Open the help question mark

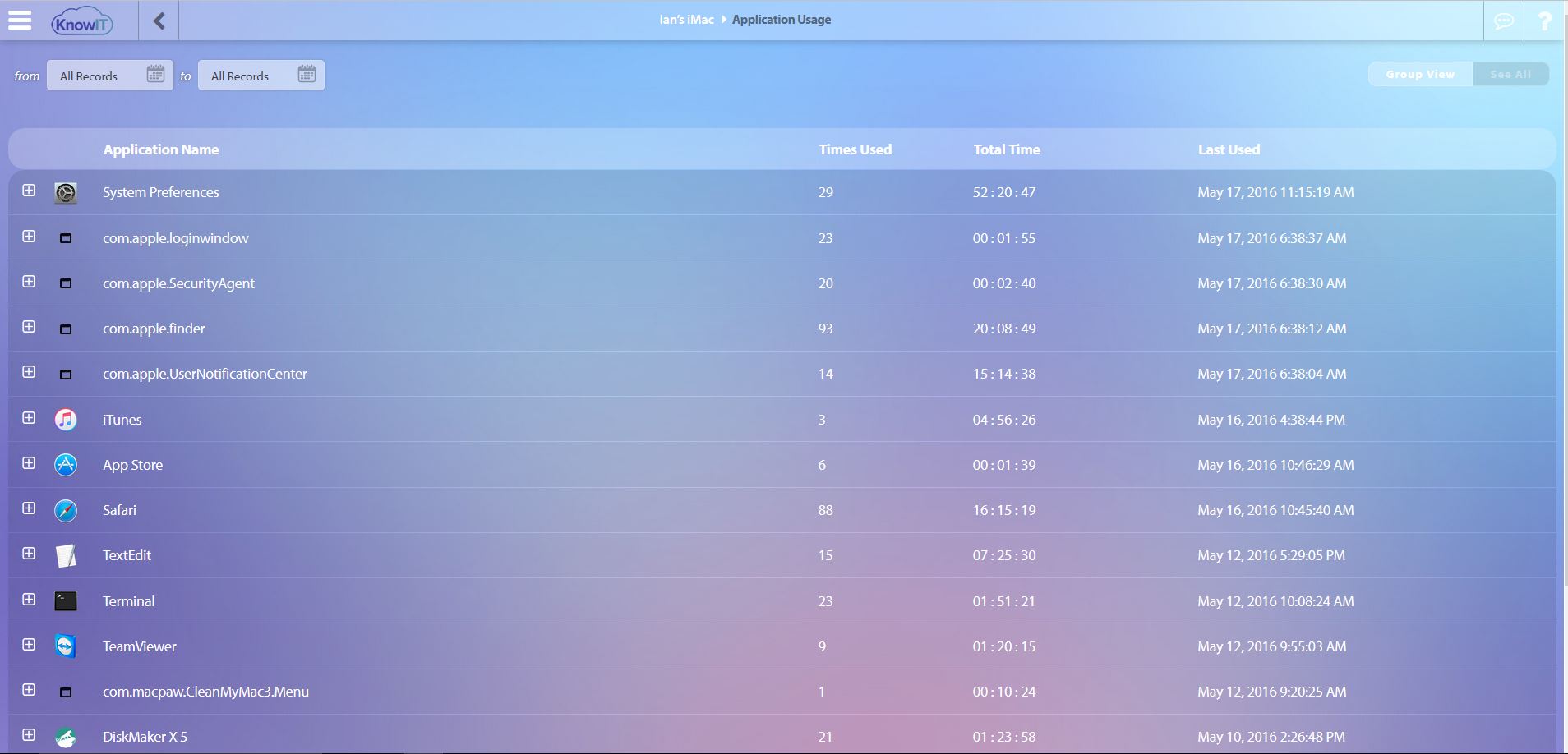(1545, 21)
